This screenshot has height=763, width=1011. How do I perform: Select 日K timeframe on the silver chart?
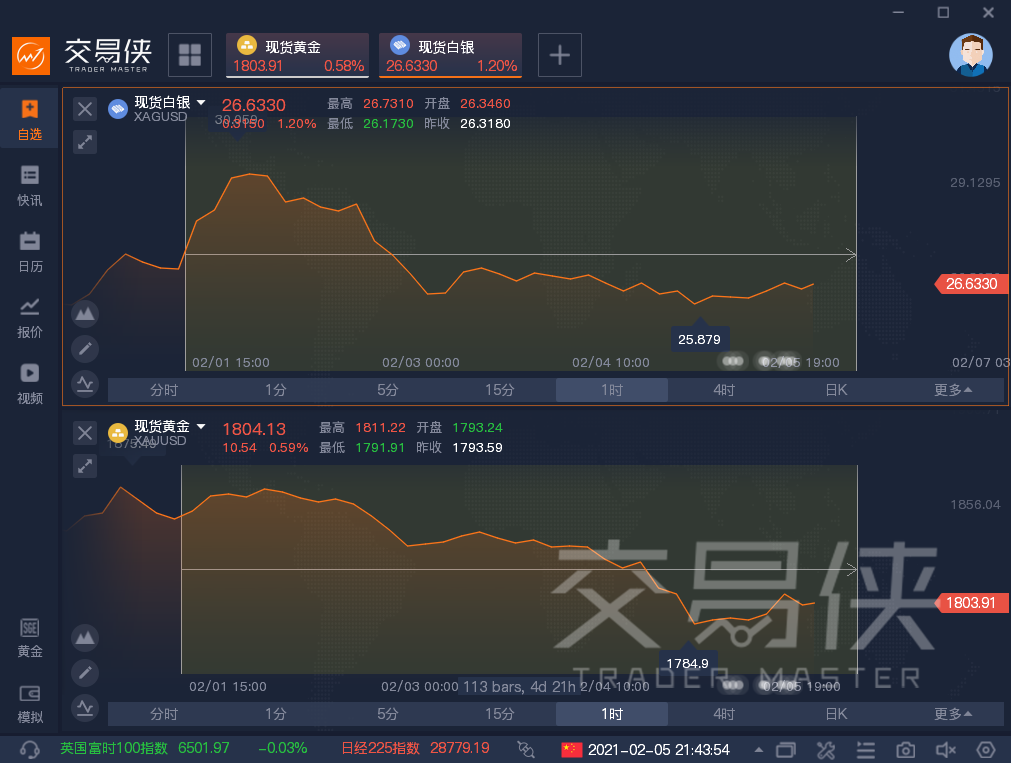click(836, 390)
